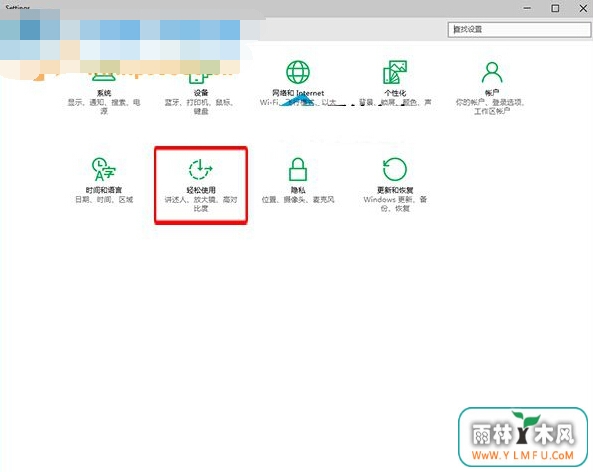The width and height of the screenshot is (593, 472).
Task: Click the partially hidden Devices icon
Action: [198, 78]
